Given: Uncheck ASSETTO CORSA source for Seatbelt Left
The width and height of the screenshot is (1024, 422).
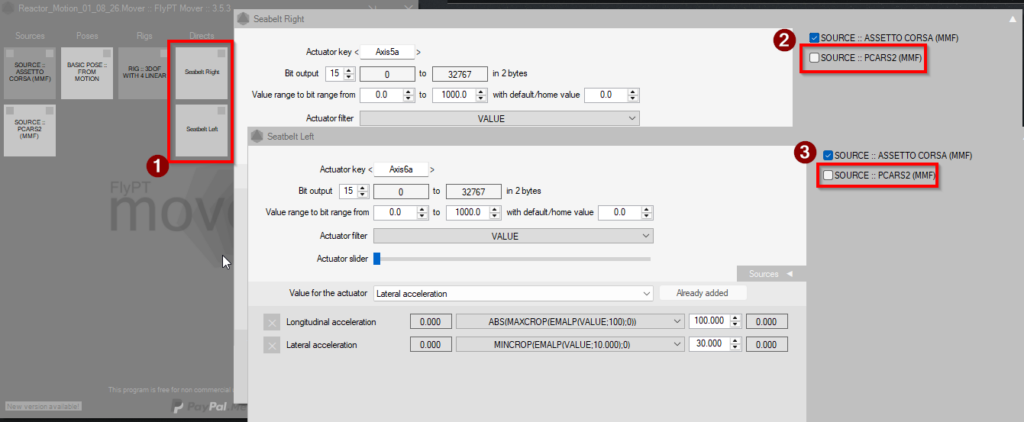Looking at the screenshot, I should pyautogui.click(x=827, y=155).
